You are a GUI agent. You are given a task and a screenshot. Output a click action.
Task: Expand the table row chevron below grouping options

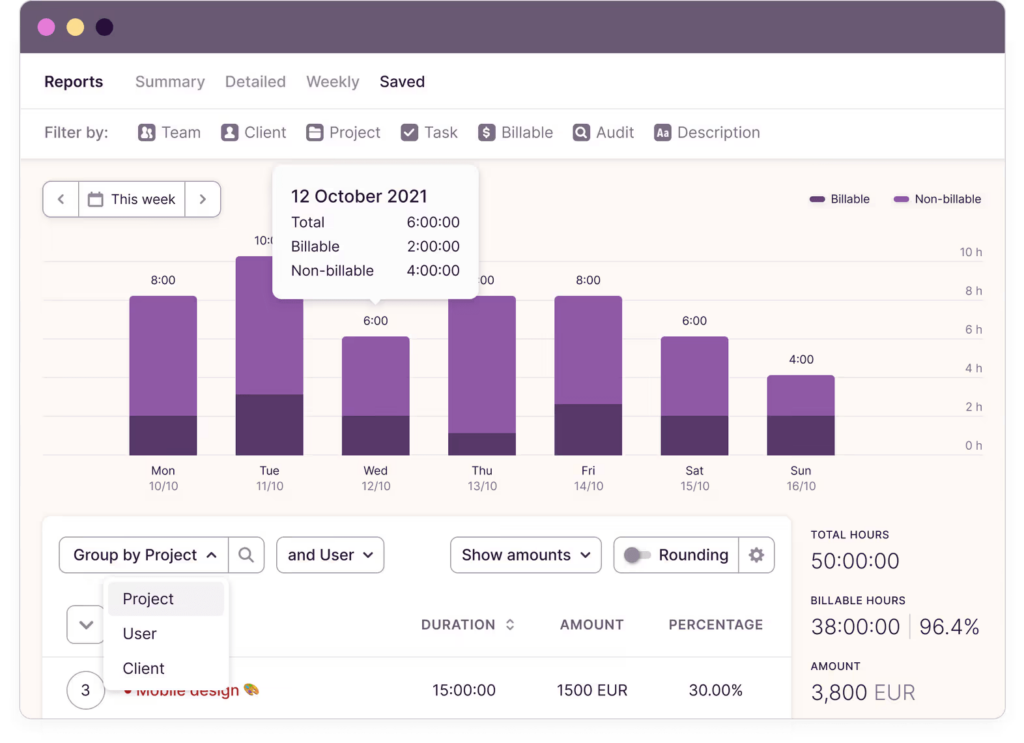[85, 624]
